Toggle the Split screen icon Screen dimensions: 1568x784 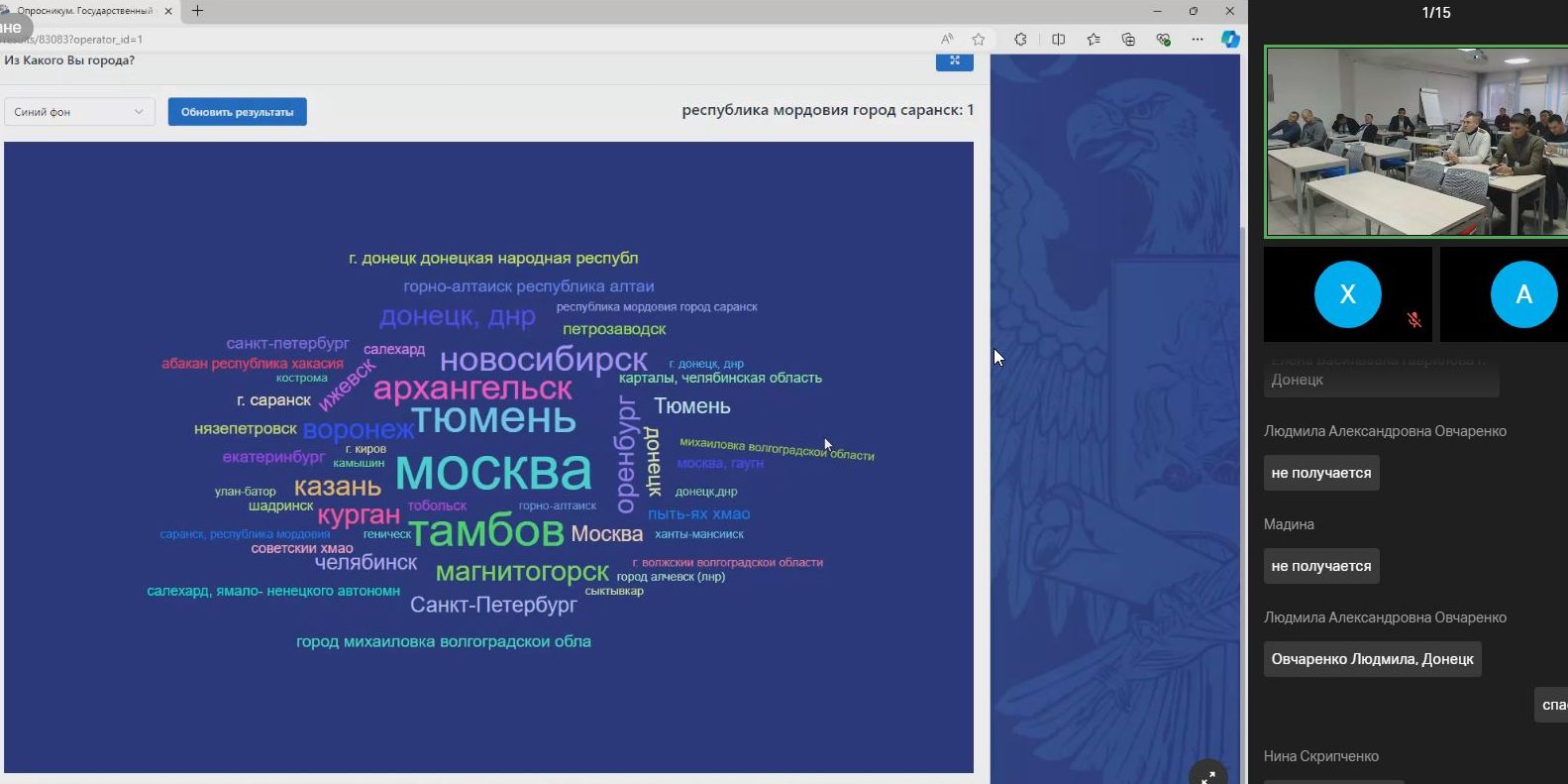click(x=1058, y=40)
